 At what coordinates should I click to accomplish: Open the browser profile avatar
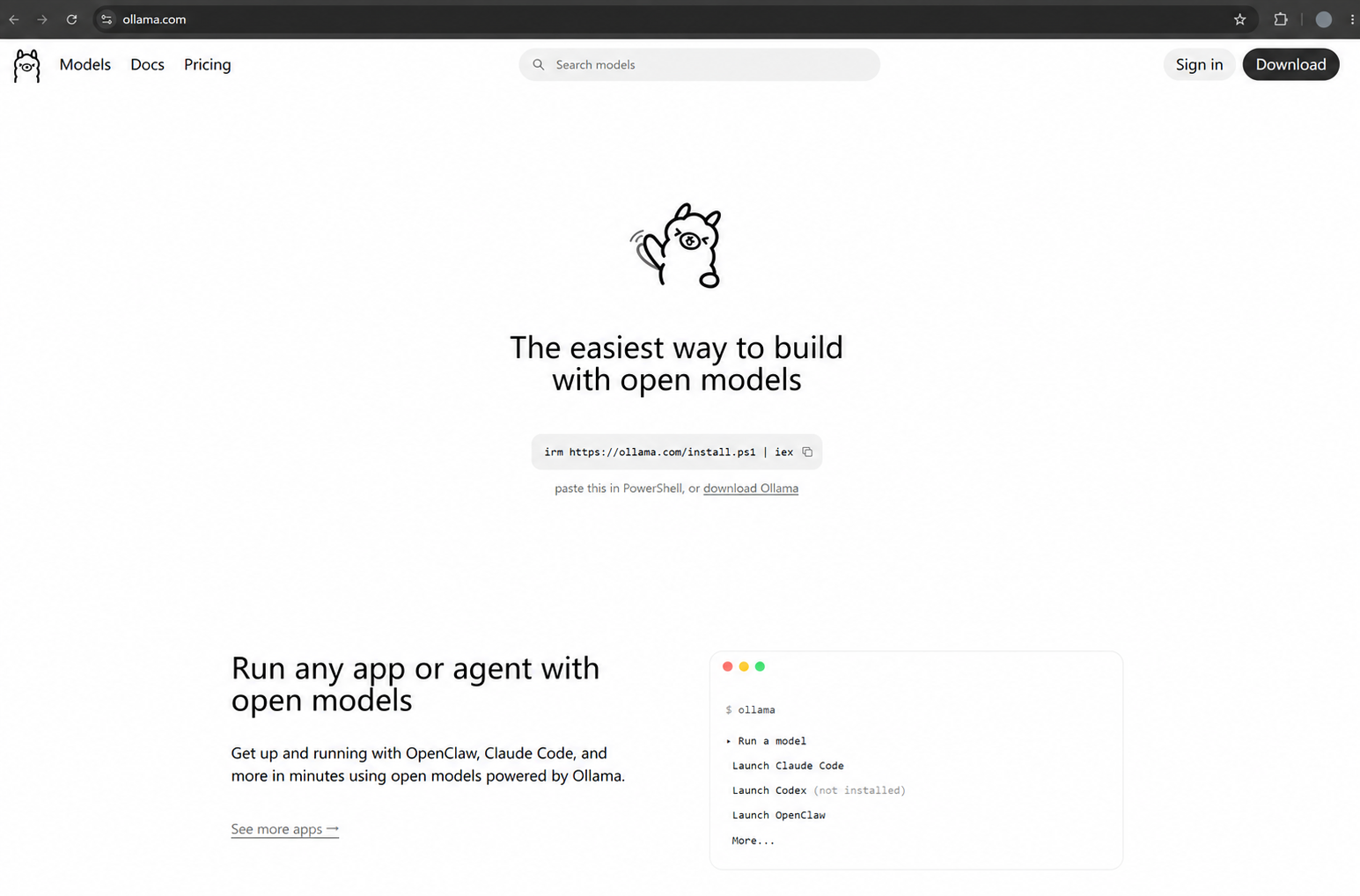1324,19
